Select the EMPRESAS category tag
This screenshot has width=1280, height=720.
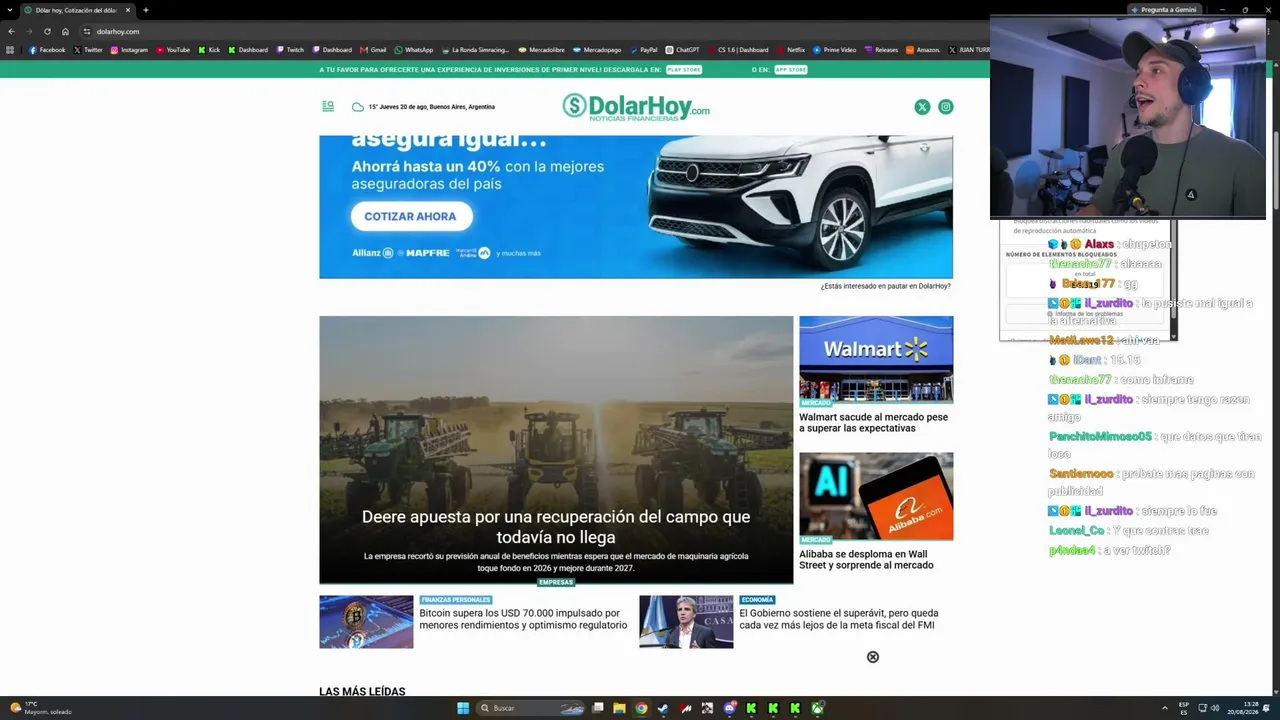[556, 582]
